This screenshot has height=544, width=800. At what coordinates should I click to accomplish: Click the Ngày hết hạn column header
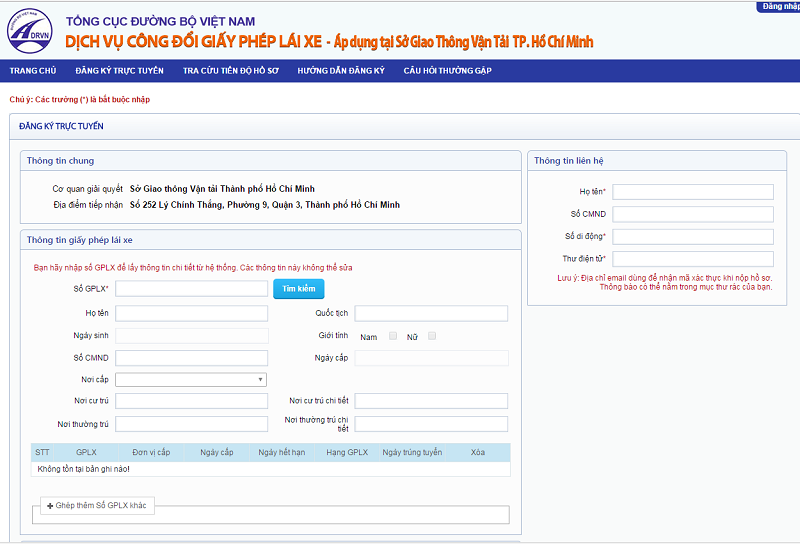pos(282,453)
